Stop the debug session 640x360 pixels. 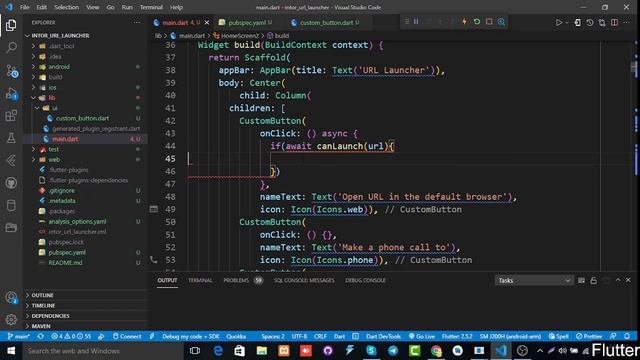coord(489,22)
